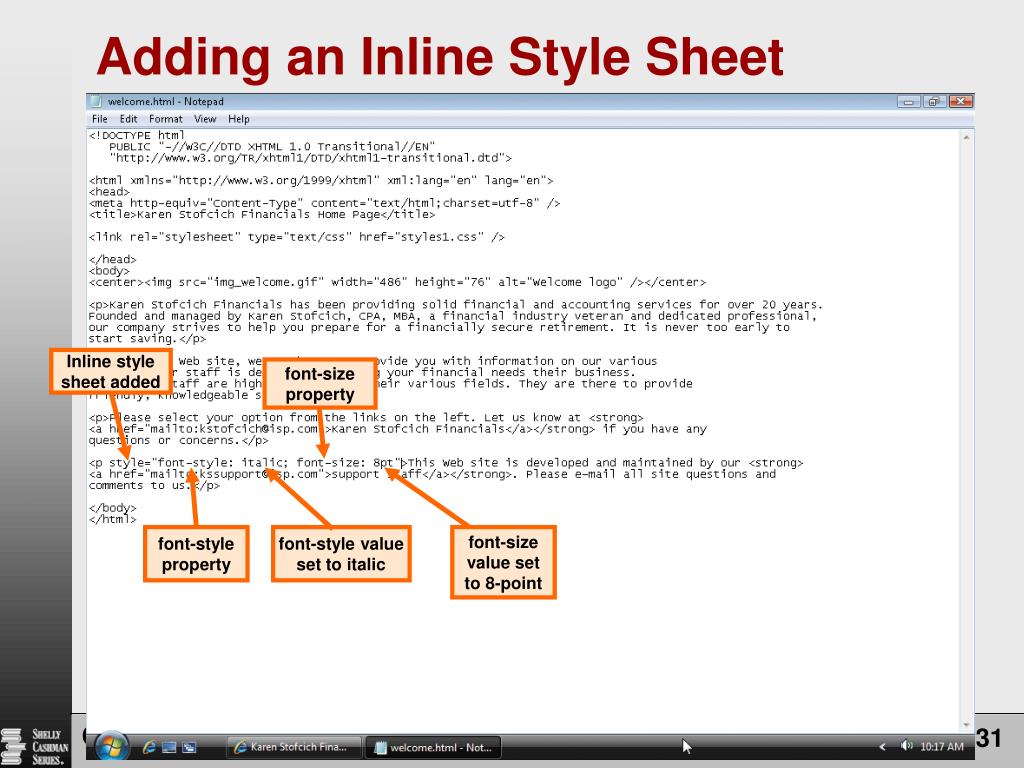Viewport: 1024px width, 768px height.
Task: Click welcome.html - Notepad title text
Action: tap(165, 101)
